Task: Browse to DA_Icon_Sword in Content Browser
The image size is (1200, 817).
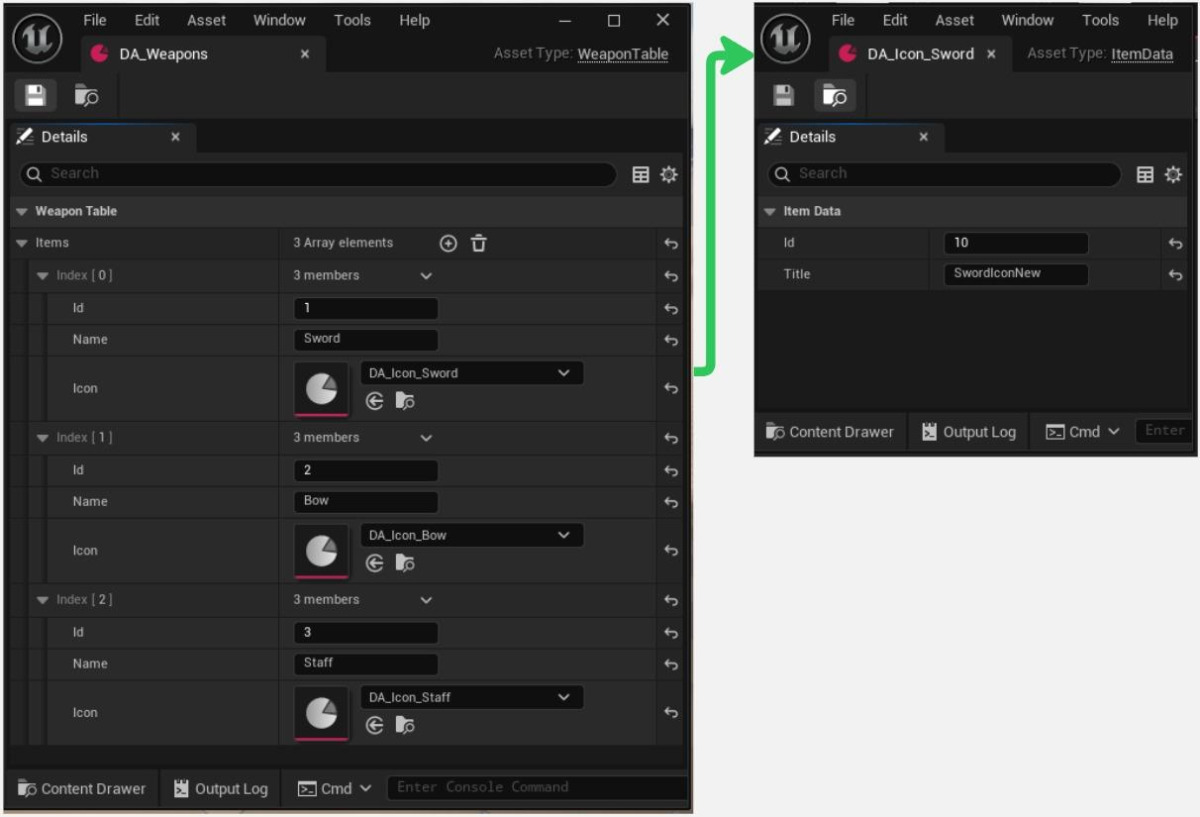Action: pos(405,401)
